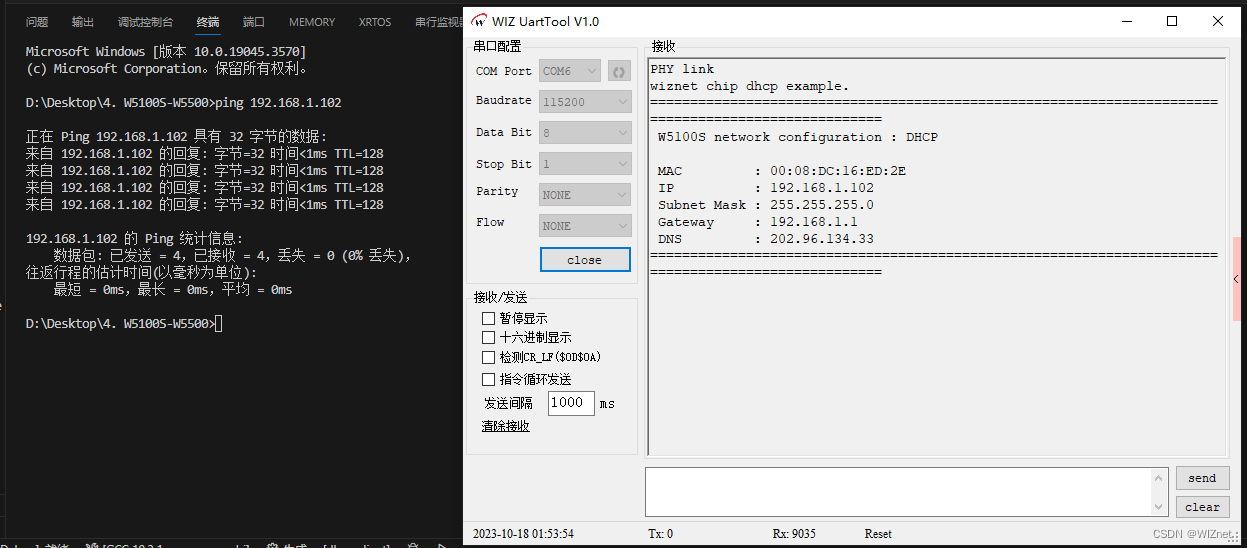The height and width of the screenshot is (548, 1247).
Task: Enable the 暂停显示 checkbox
Action: [x=489, y=318]
